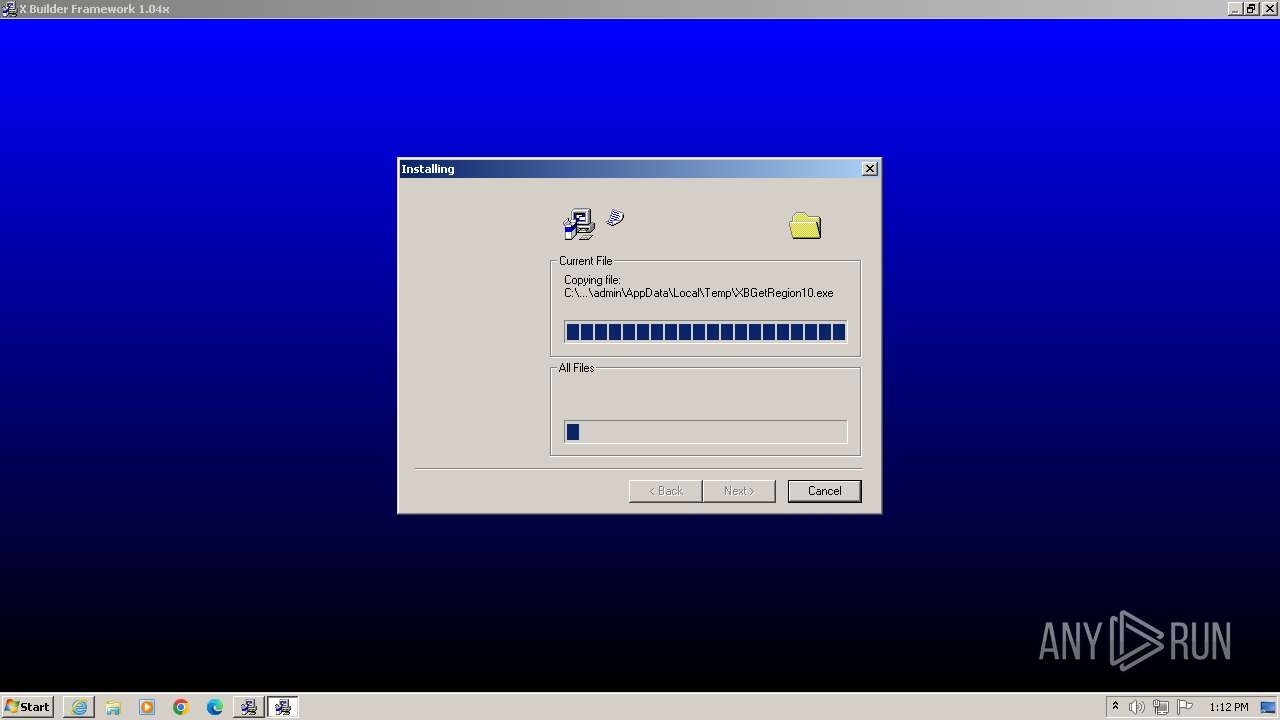Open the network tray icon

tap(1161, 707)
